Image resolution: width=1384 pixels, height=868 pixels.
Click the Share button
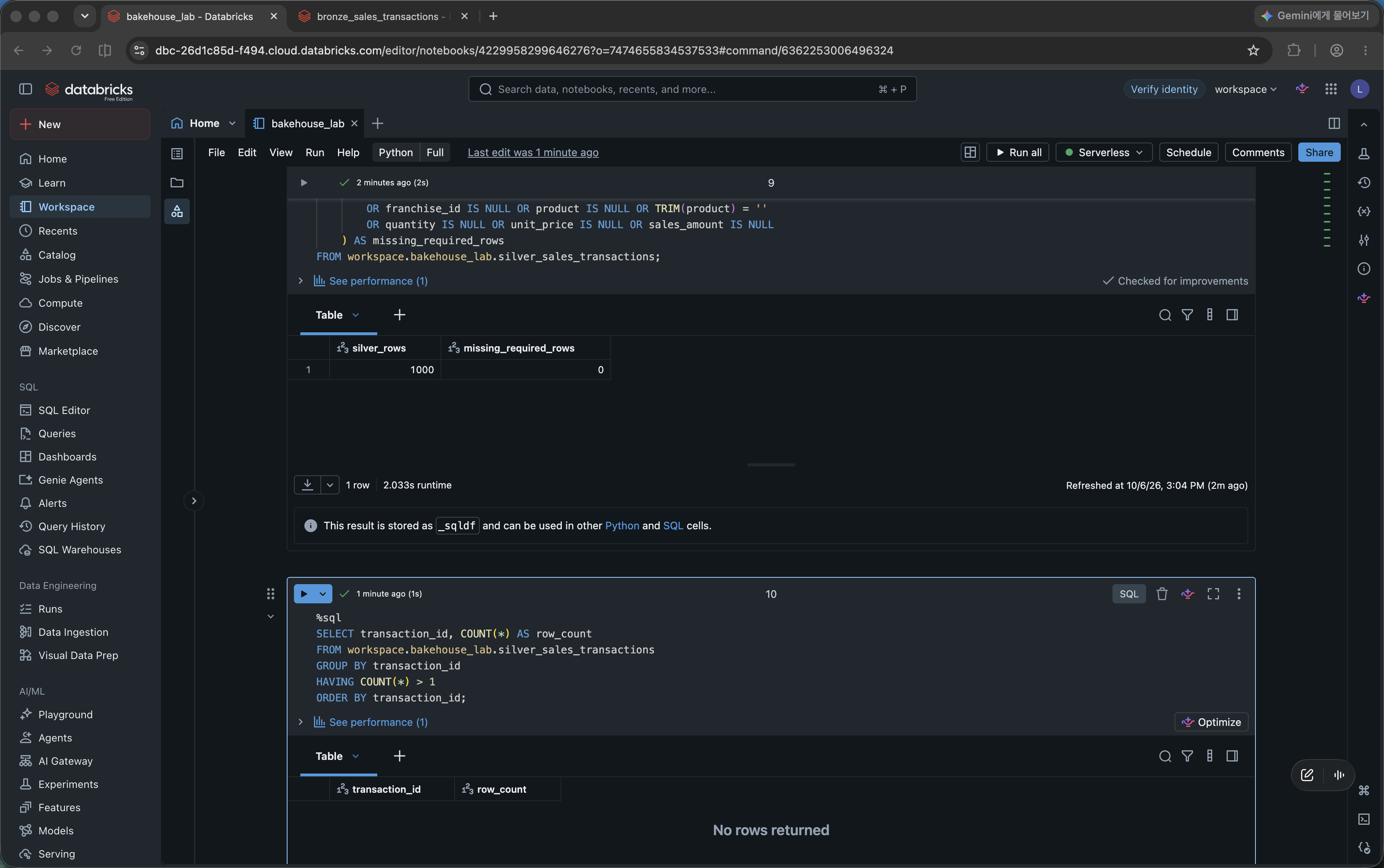click(1319, 152)
